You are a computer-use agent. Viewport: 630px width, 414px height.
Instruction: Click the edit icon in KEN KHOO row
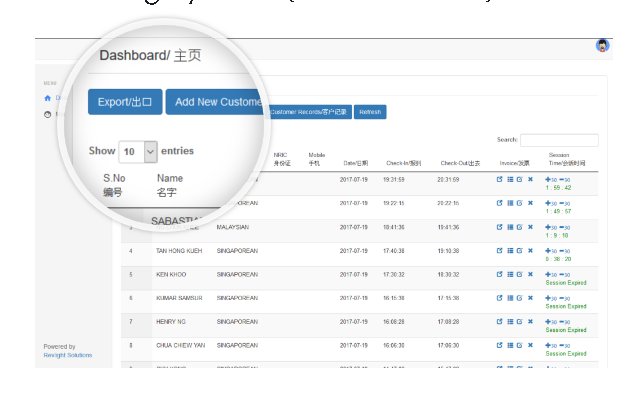tap(520, 275)
